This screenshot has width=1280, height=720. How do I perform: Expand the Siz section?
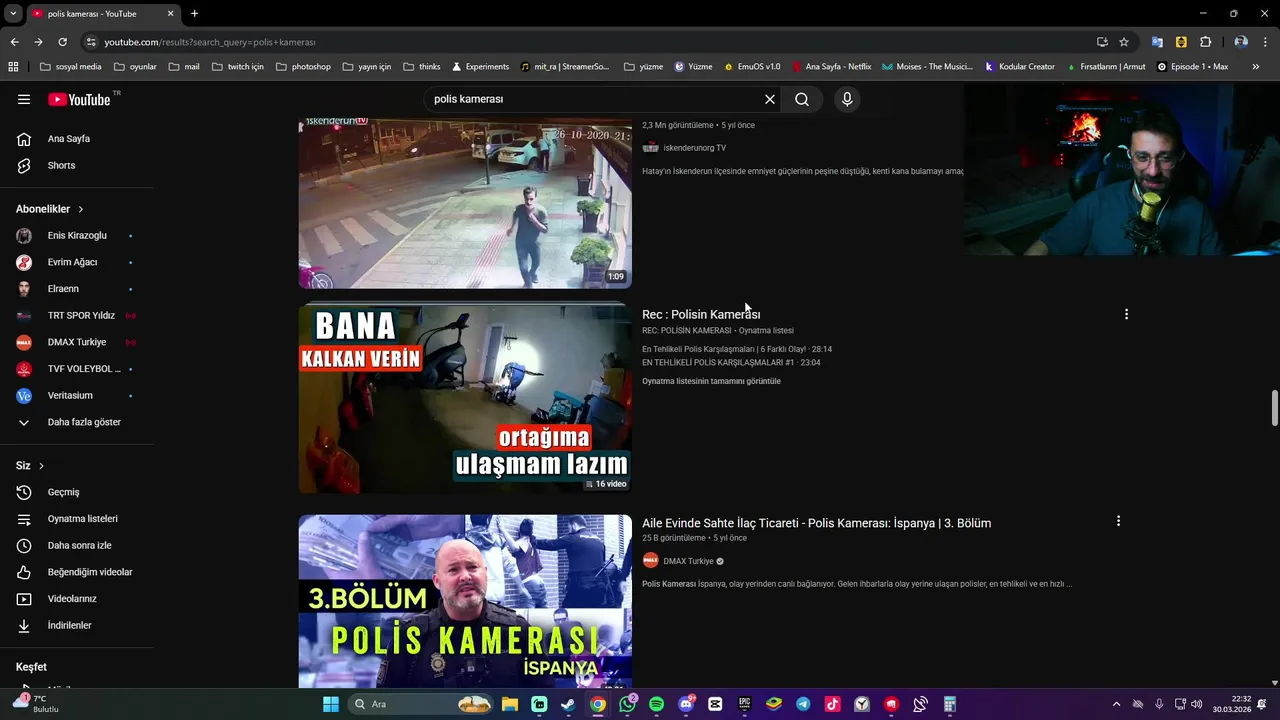coord(30,466)
